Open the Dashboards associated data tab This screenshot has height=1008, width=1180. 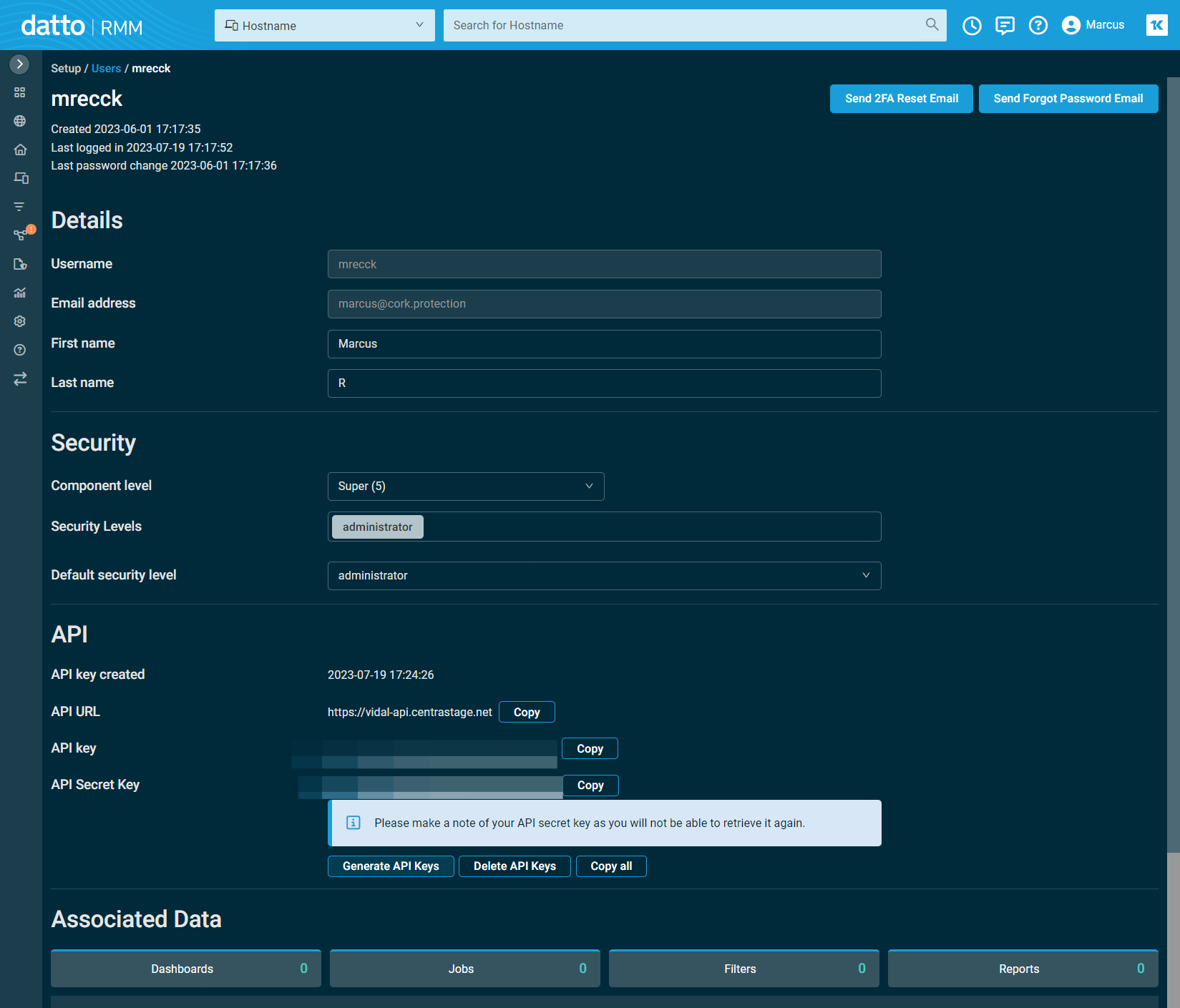point(186,969)
